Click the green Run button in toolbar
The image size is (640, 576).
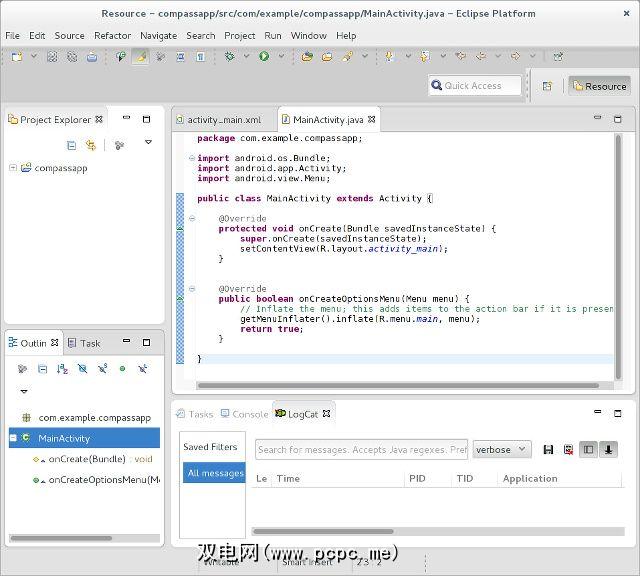(264, 57)
